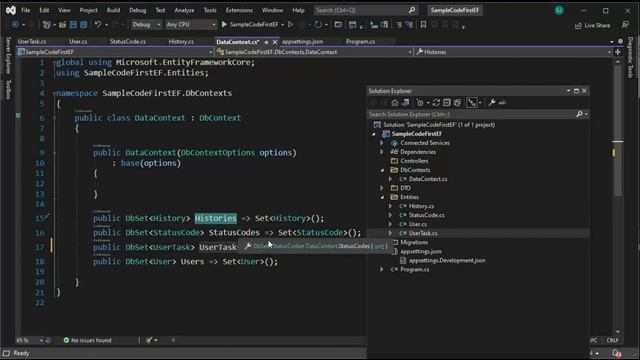640x360 pixels.
Task: Open the File menu
Action: coord(25,10)
